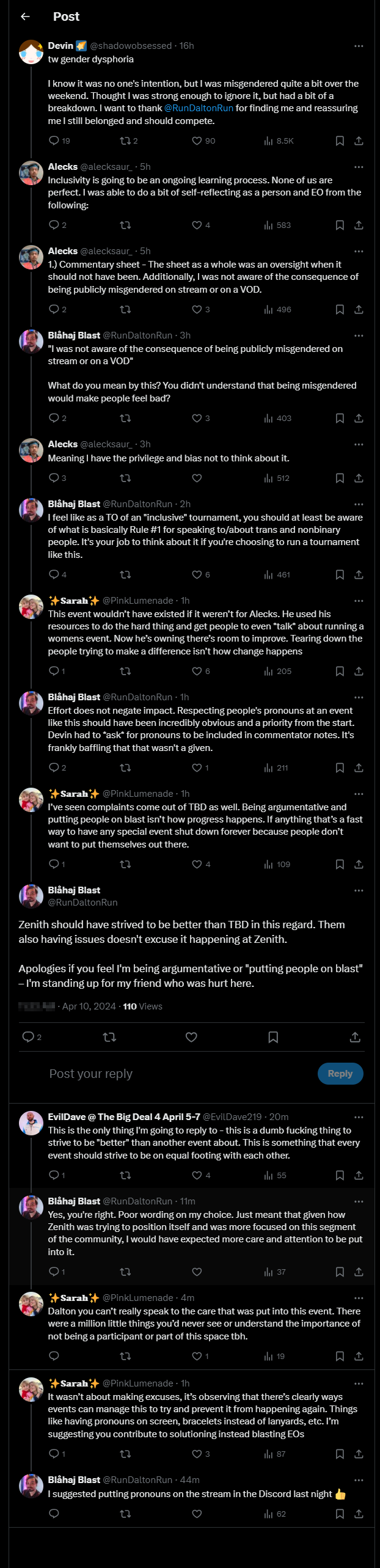This screenshot has width=380, height=1568.
Task: Repost the main Zenith post
Action: point(109,1037)
